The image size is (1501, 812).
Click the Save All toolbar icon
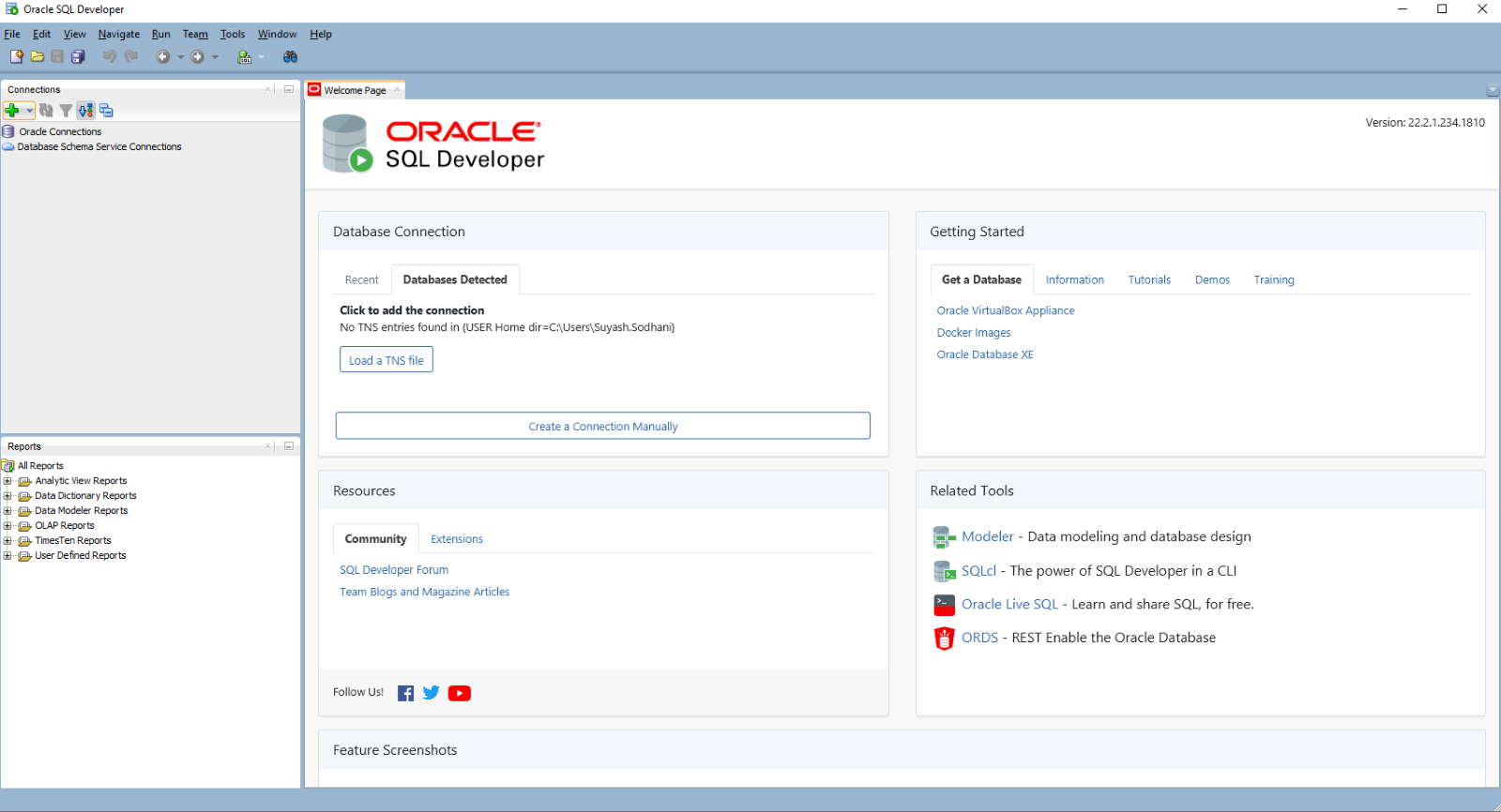78,56
